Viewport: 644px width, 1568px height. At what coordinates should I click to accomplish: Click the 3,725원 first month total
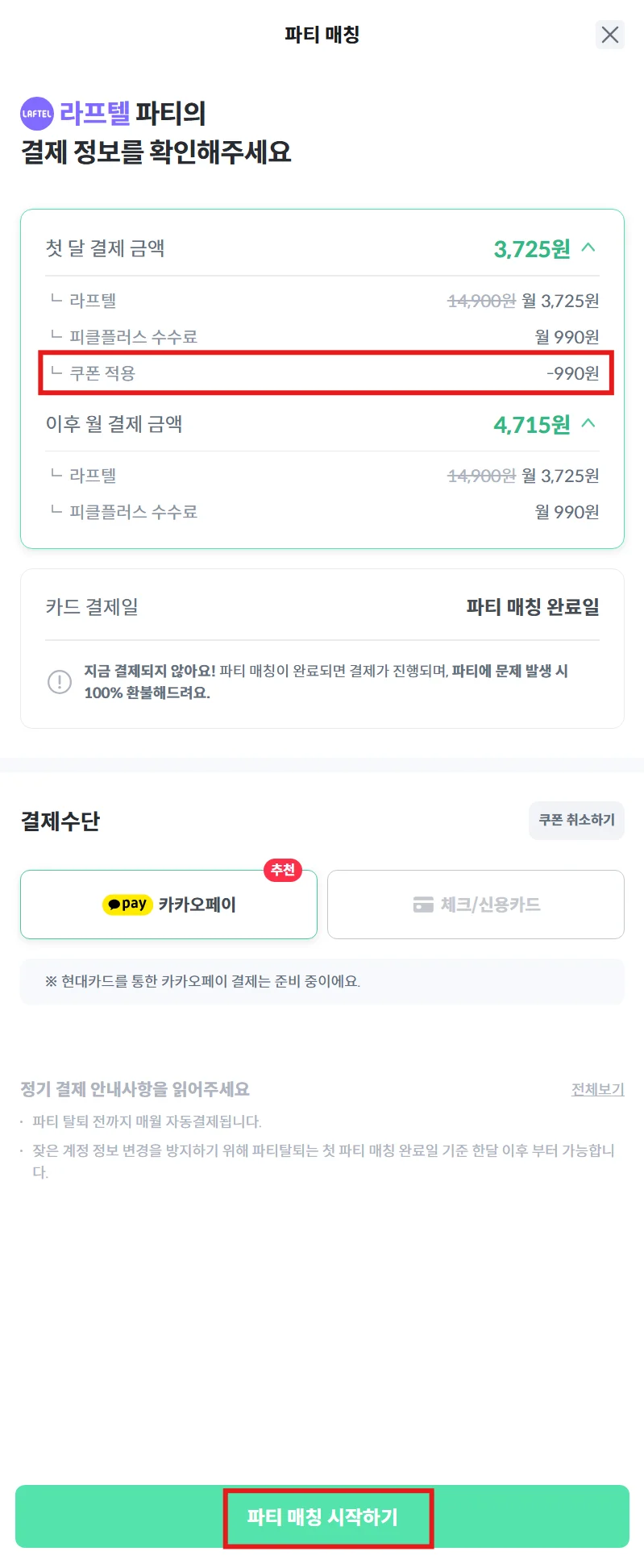531,249
